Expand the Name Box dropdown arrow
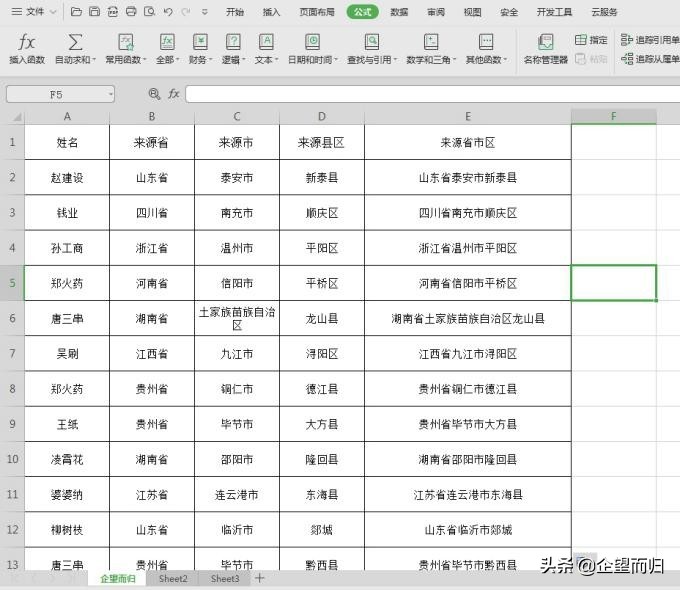 pos(111,94)
